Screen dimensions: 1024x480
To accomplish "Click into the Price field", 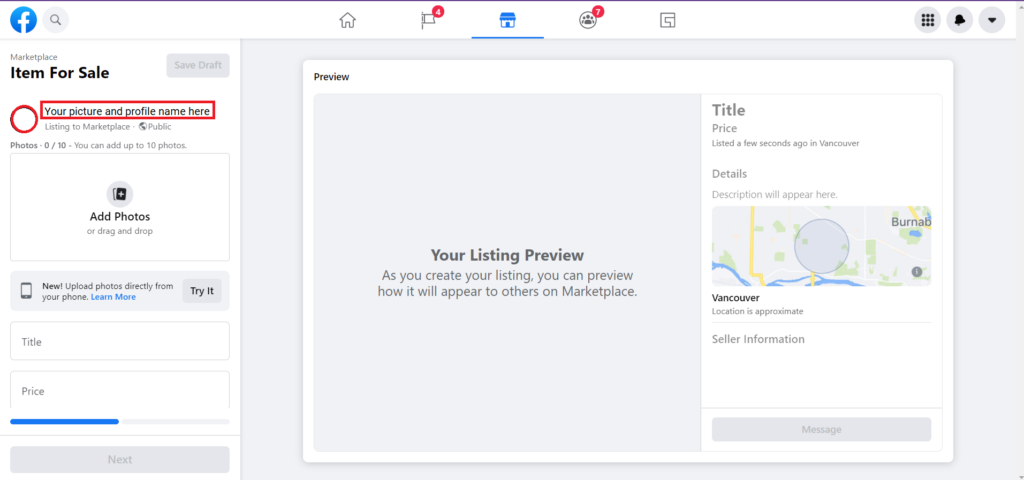I will click(x=120, y=390).
